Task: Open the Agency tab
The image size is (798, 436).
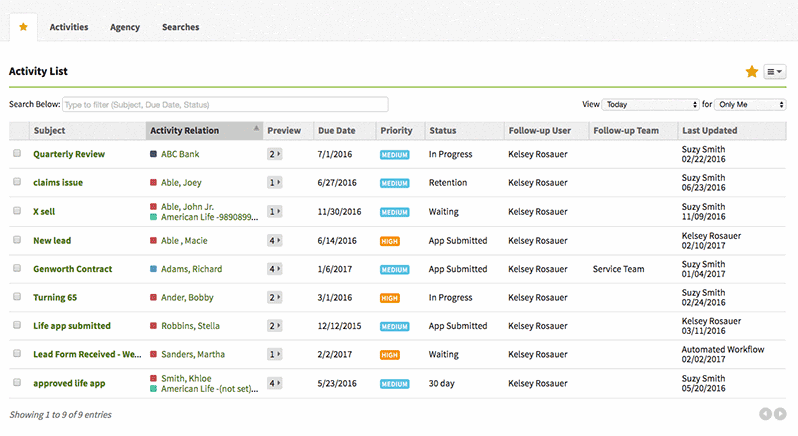Action: 125,27
